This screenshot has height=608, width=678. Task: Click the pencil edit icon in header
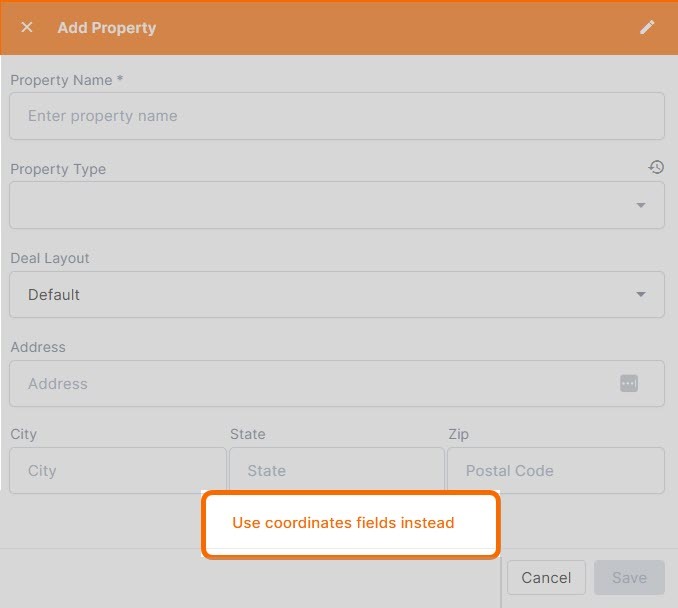[647, 27]
